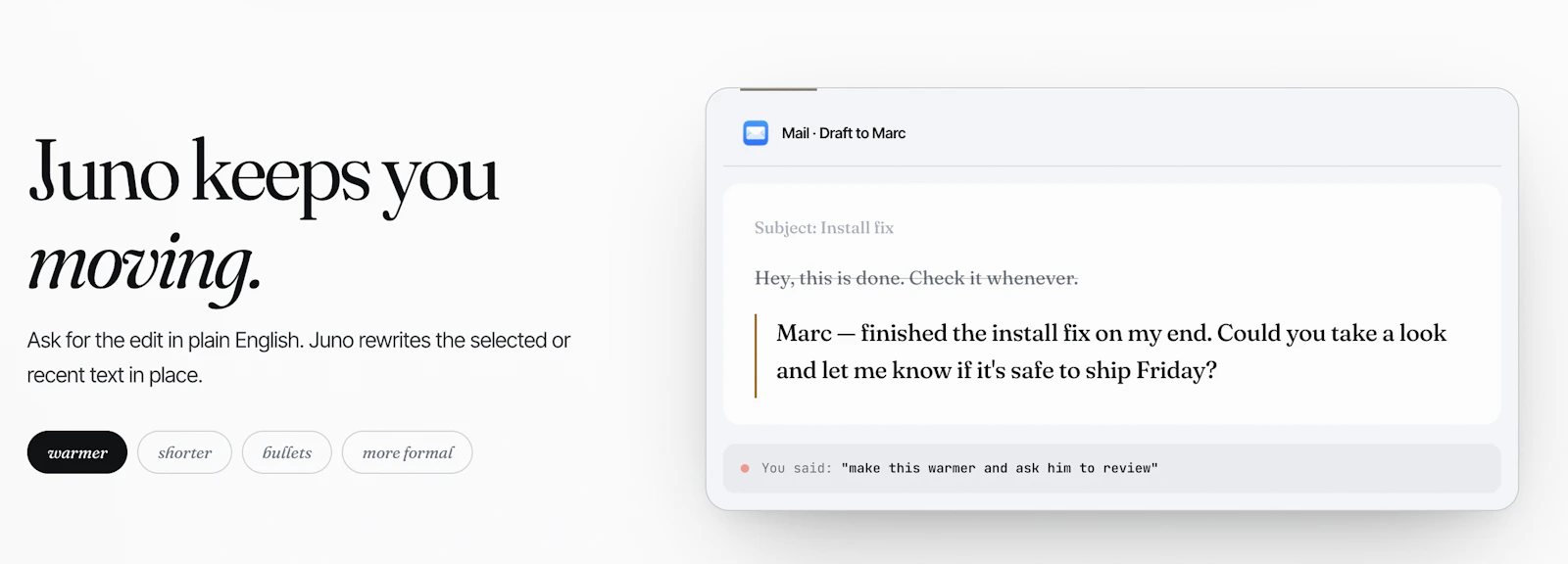This screenshot has height=564, width=1568.
Task: Select the "warmer" pill button
Action: 77,452
